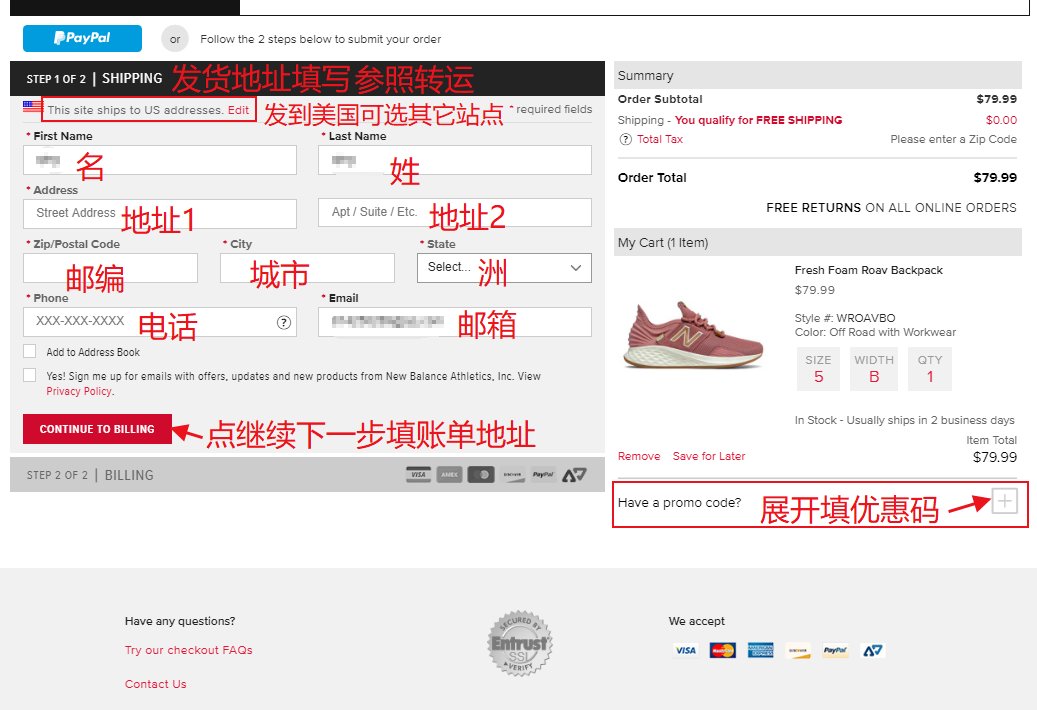Click the Have a promo code? text

[679, 502]
